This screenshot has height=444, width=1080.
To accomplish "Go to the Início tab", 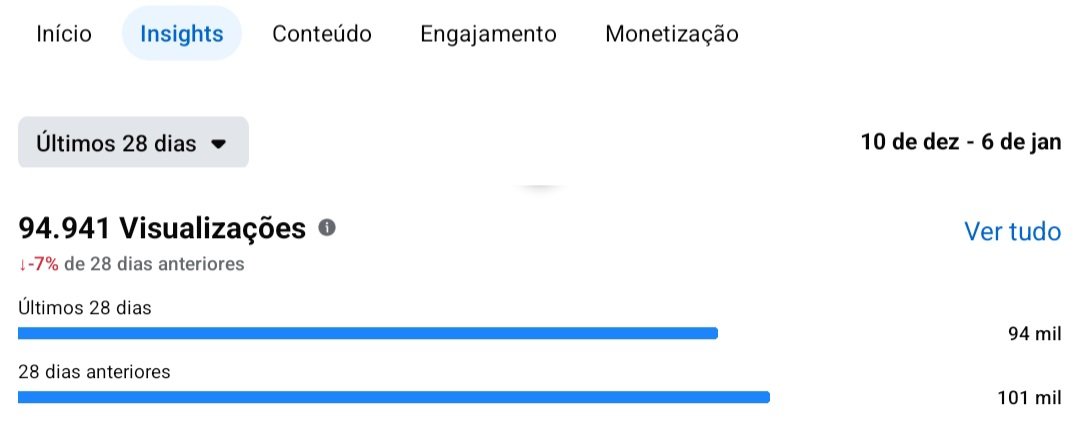I will (64, 34).
